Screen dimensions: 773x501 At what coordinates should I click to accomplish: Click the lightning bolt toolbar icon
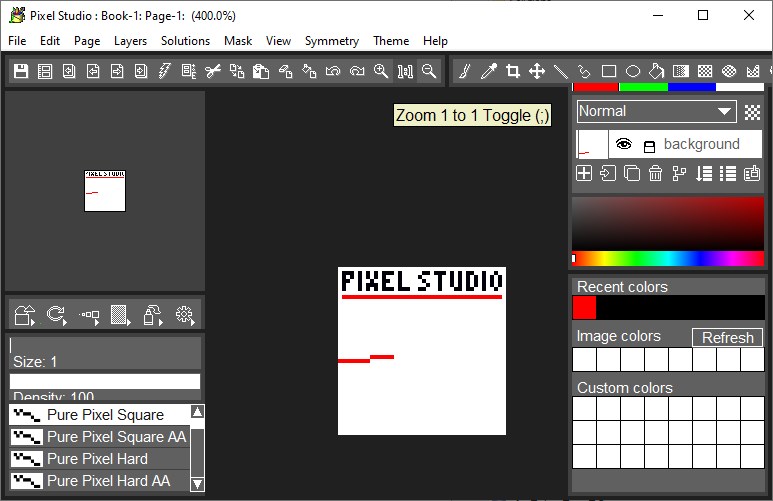click(165, 72)
